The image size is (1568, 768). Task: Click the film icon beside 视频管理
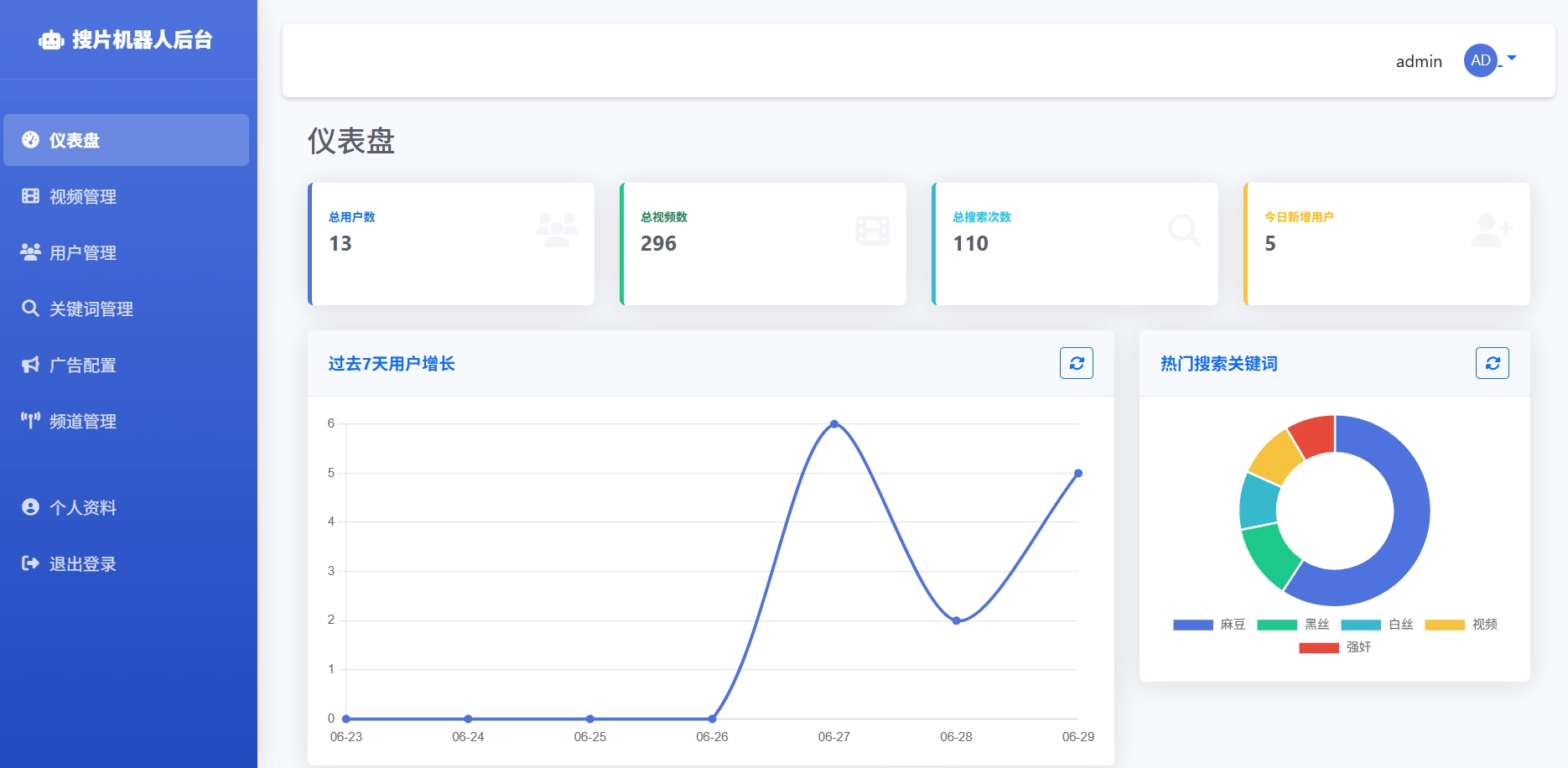pyautogui.click(x=30, y=196)
